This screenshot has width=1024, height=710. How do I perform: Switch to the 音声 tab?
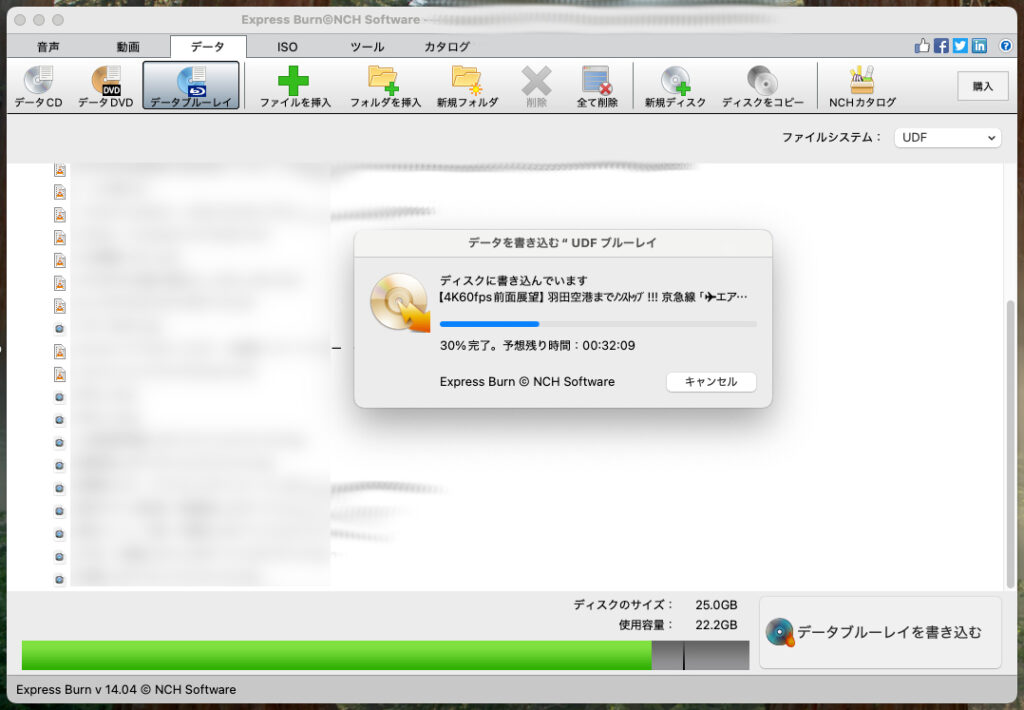coord(48,47)
